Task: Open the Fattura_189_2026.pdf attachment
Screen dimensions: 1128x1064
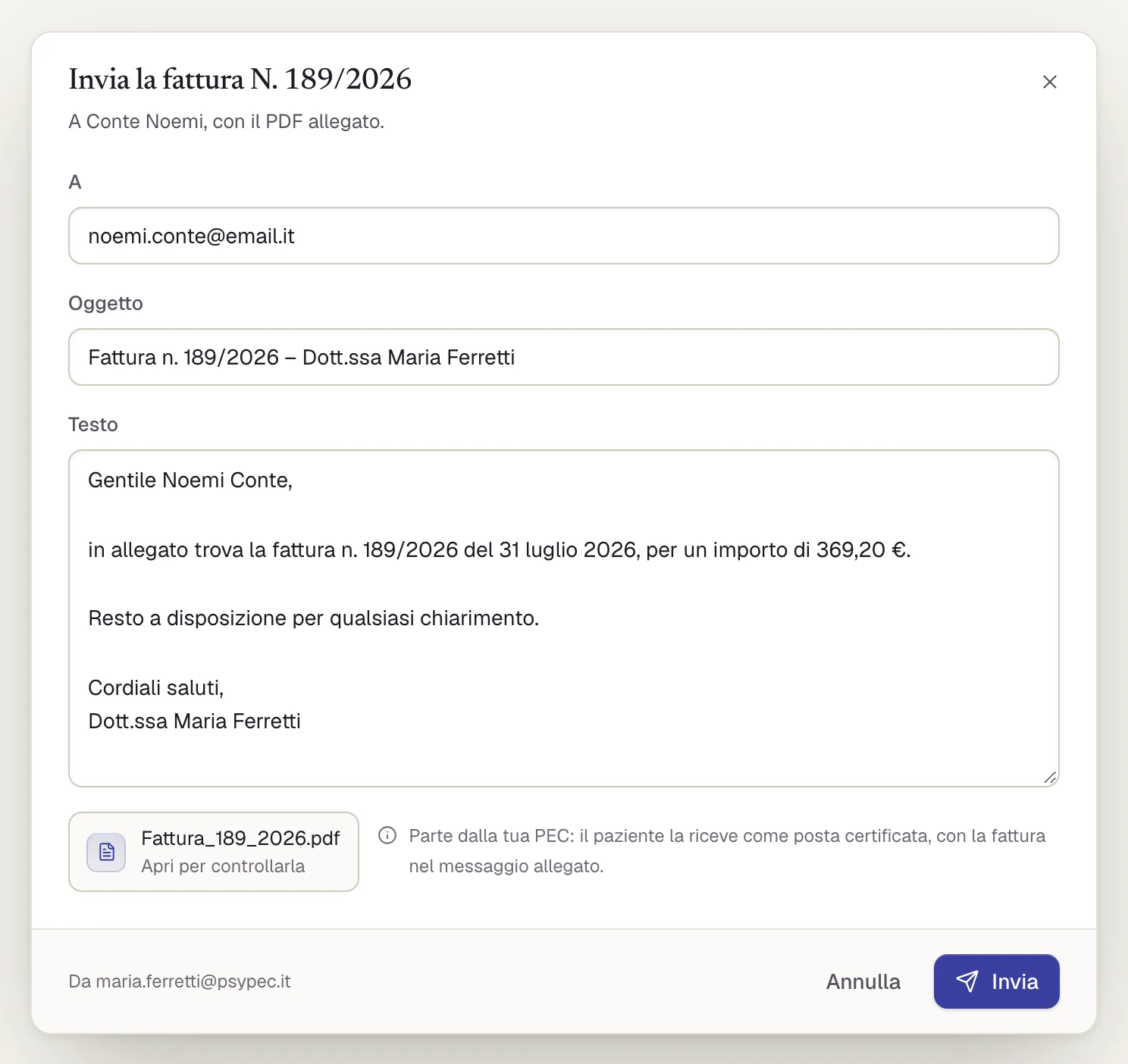Action: [214, 852]
